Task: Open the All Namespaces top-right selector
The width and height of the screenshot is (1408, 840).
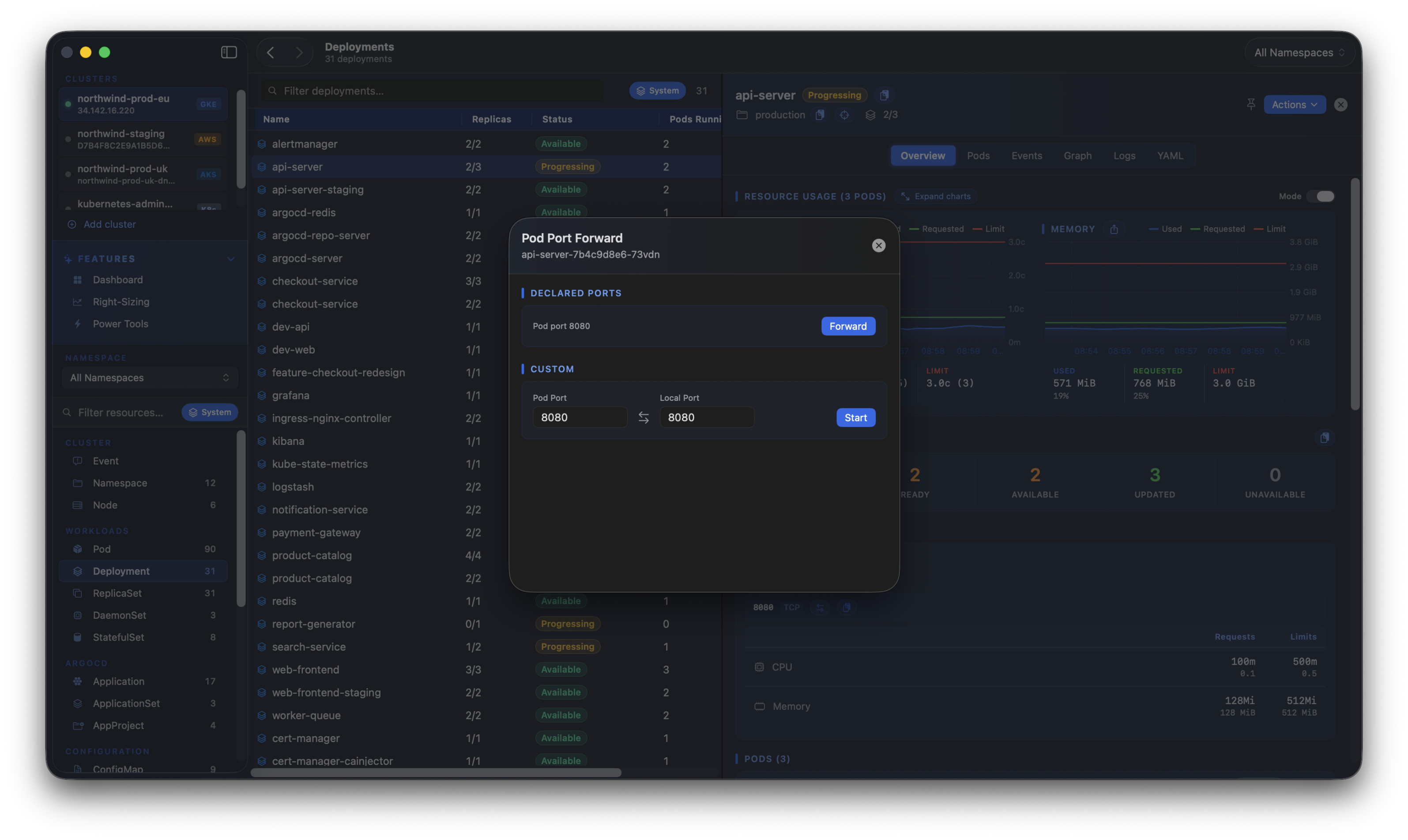Action: pyautogui.click(x=1299, y=53)
